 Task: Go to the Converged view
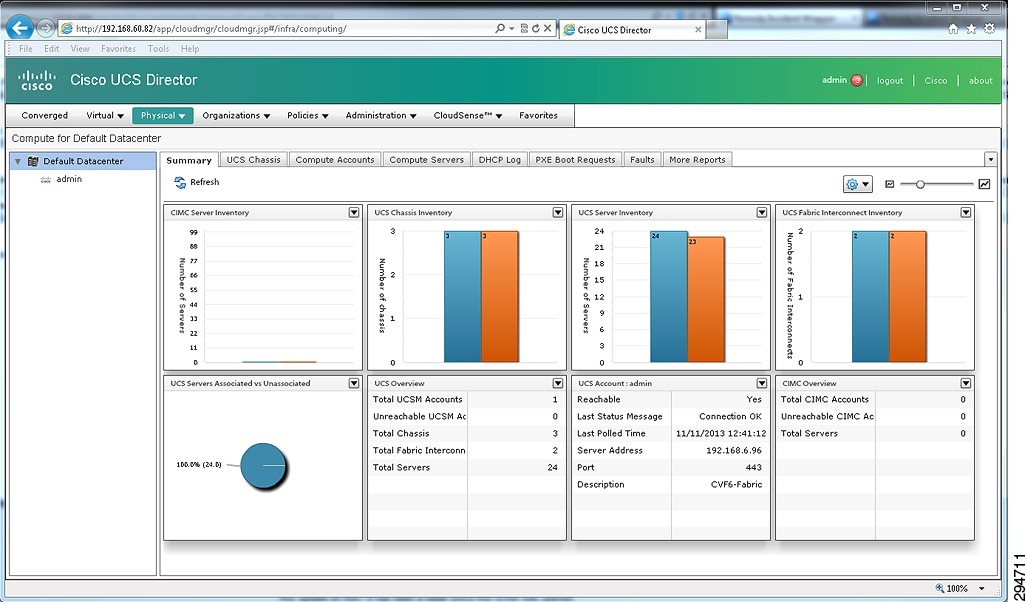[x=44, y=115]
